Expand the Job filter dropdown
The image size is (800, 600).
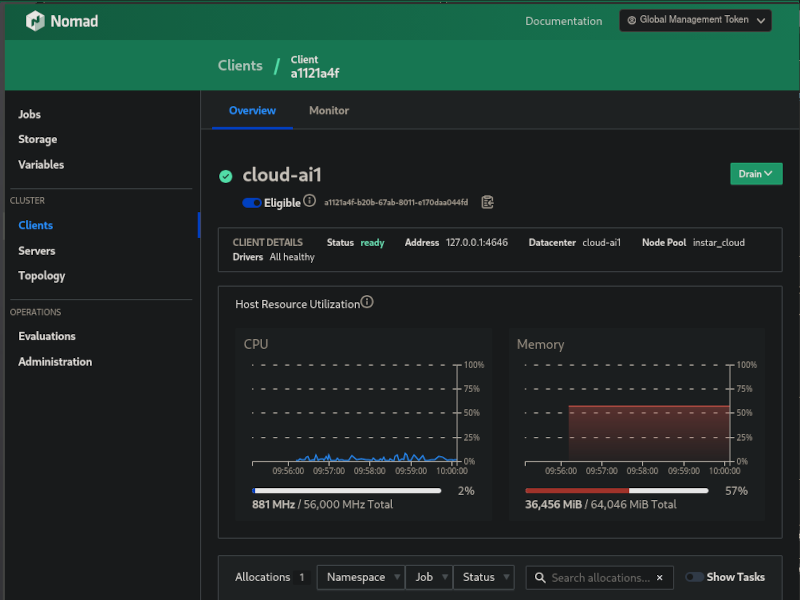click(429, 577)
